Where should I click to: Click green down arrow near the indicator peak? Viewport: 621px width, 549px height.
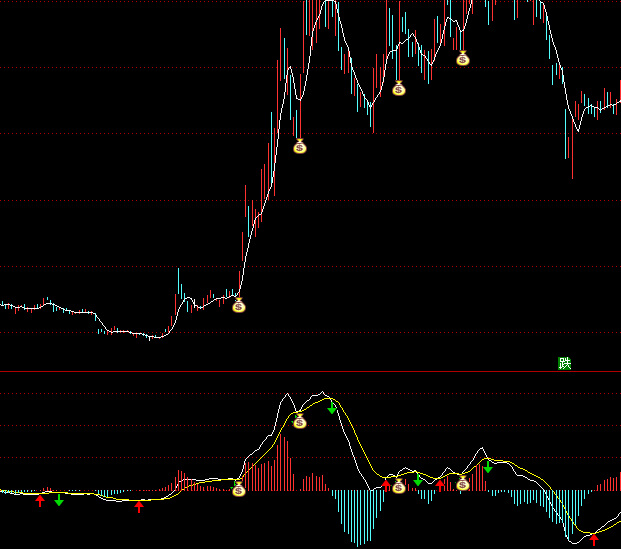tap(332, 407)
